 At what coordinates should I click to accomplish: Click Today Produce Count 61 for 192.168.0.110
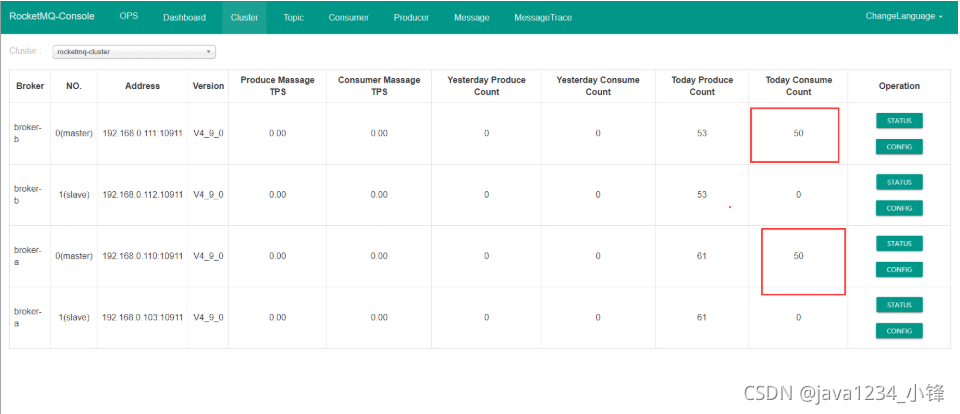click(702, 256)
